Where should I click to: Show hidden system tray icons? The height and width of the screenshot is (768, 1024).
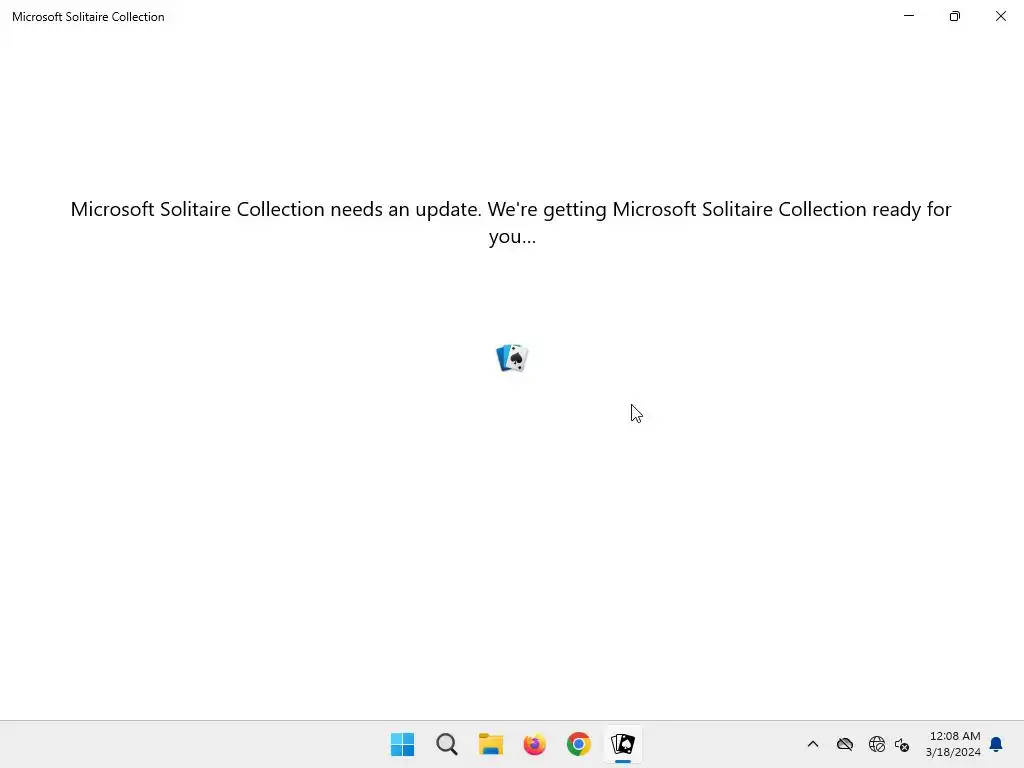pyautogui.click(x=813, y=744)
